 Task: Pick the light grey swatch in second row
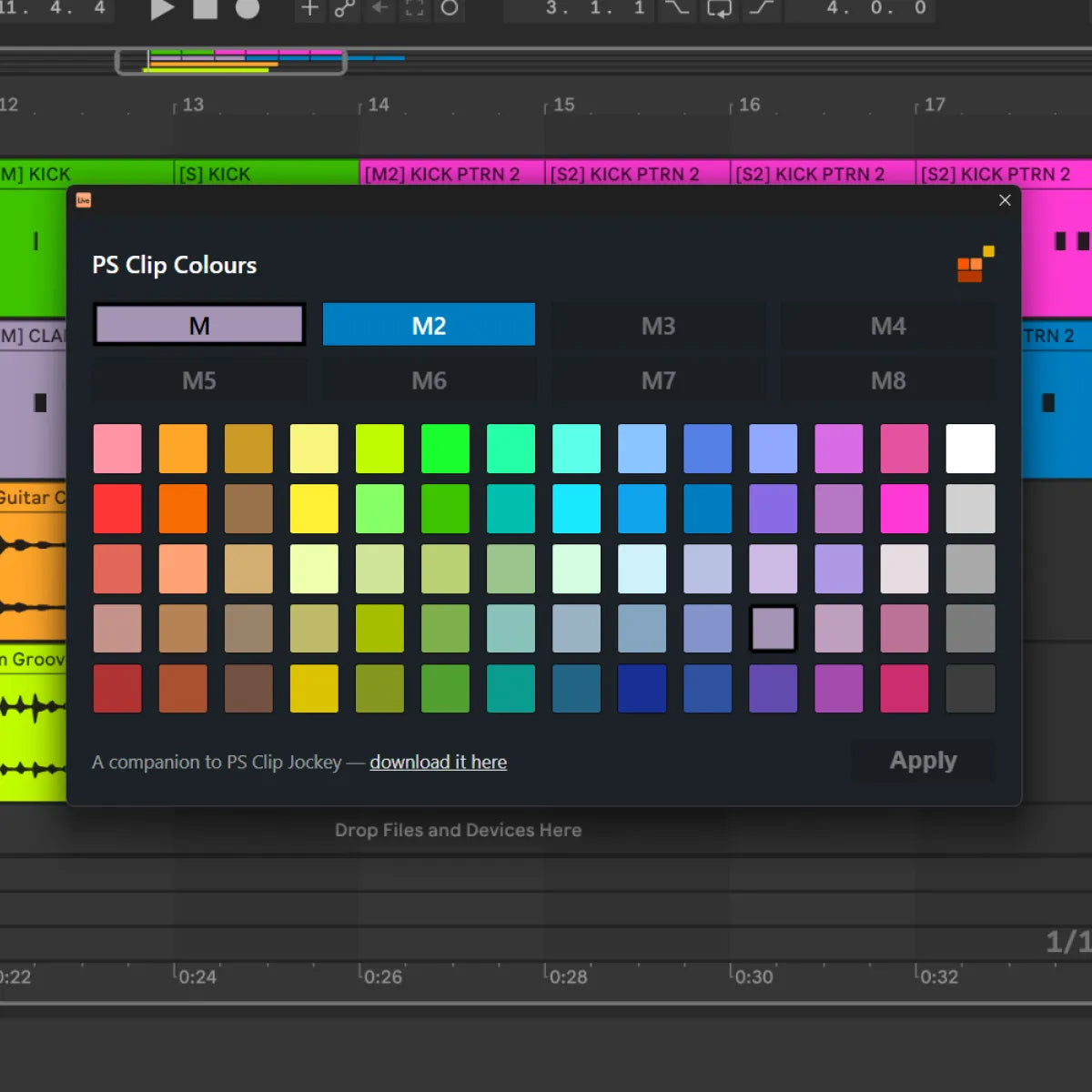970,509
